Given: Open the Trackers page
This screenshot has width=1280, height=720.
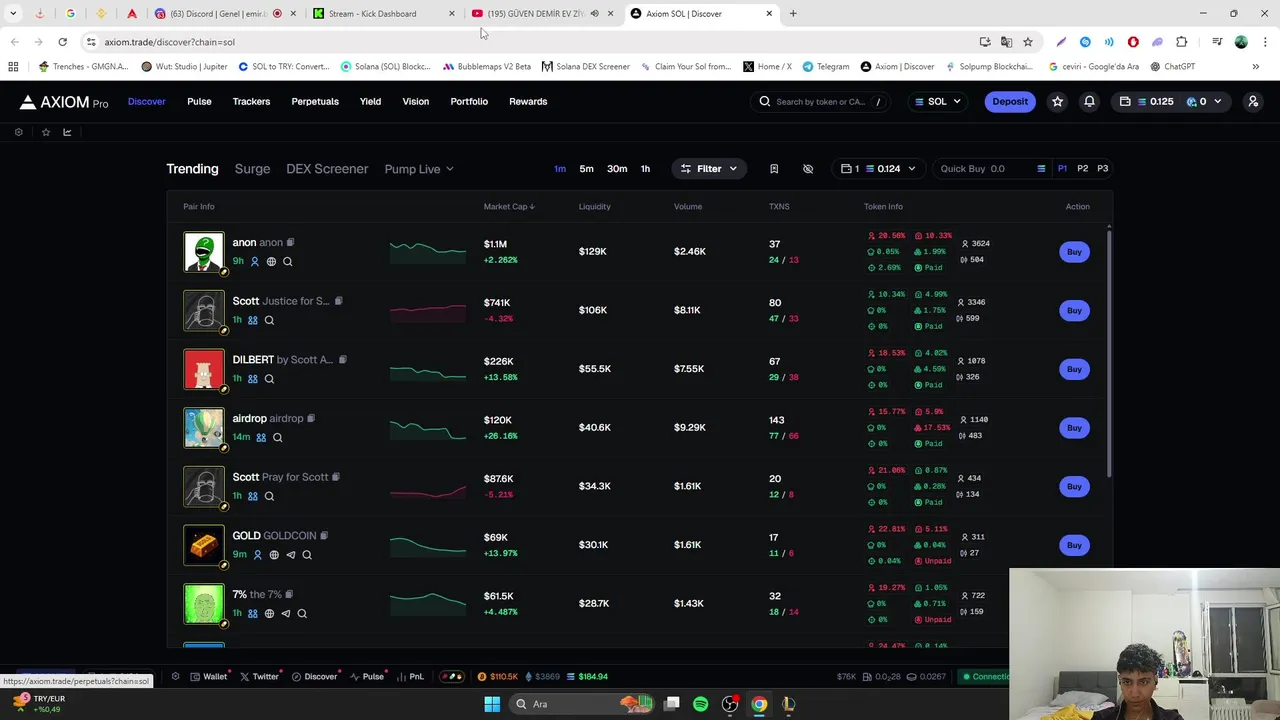Looking at the screenshot, I should (251, 101).
